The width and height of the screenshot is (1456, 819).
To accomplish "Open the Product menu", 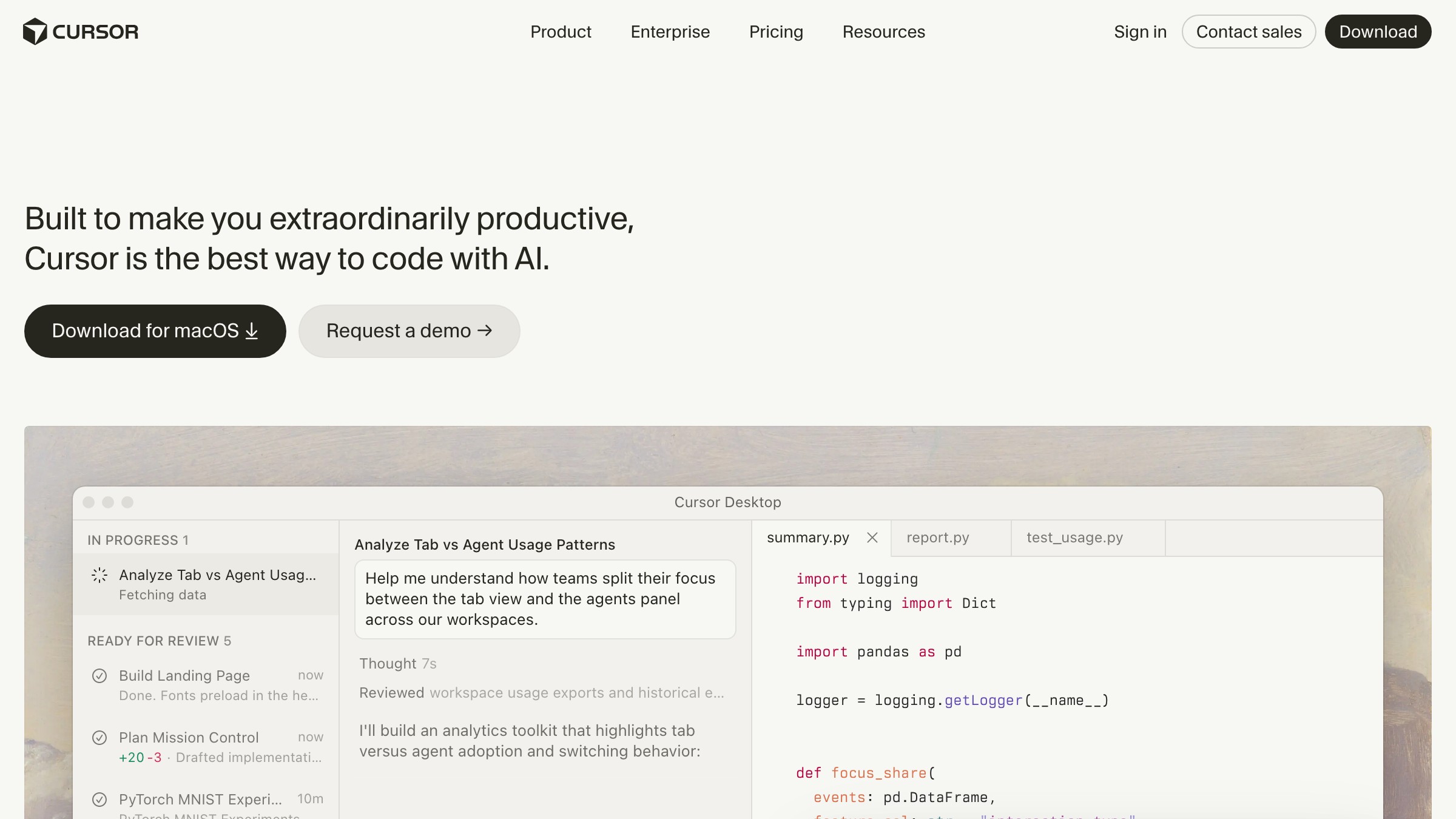I will [x=561, y=32].
